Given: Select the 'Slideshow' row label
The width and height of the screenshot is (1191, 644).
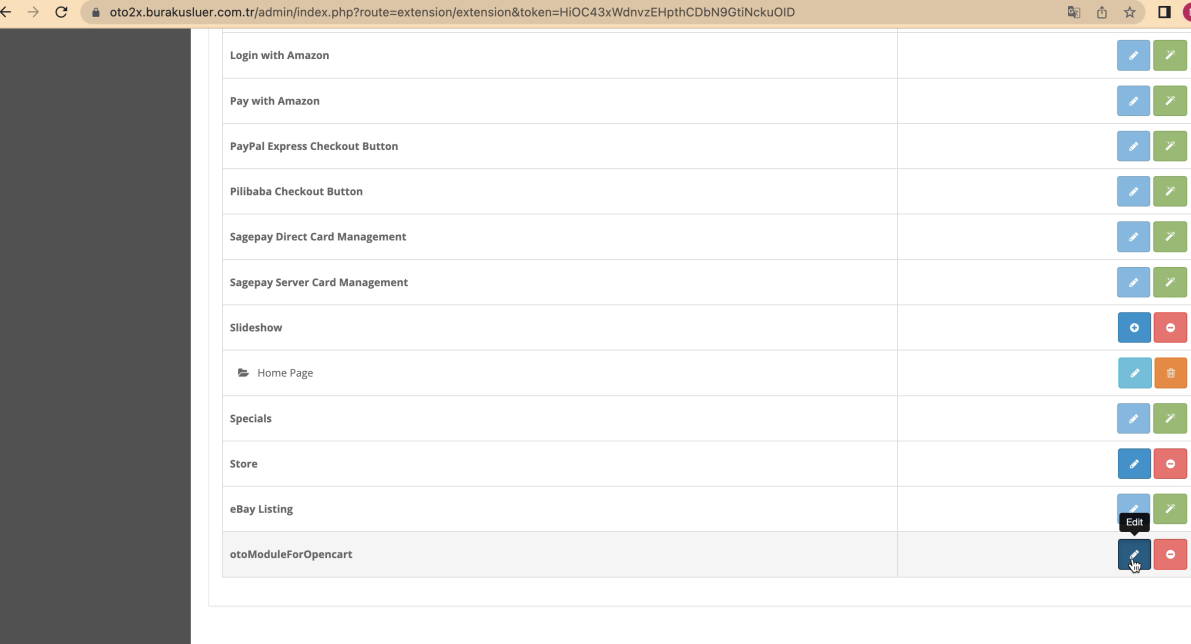Looking at the screenshot, I should [x=256, y=327].
